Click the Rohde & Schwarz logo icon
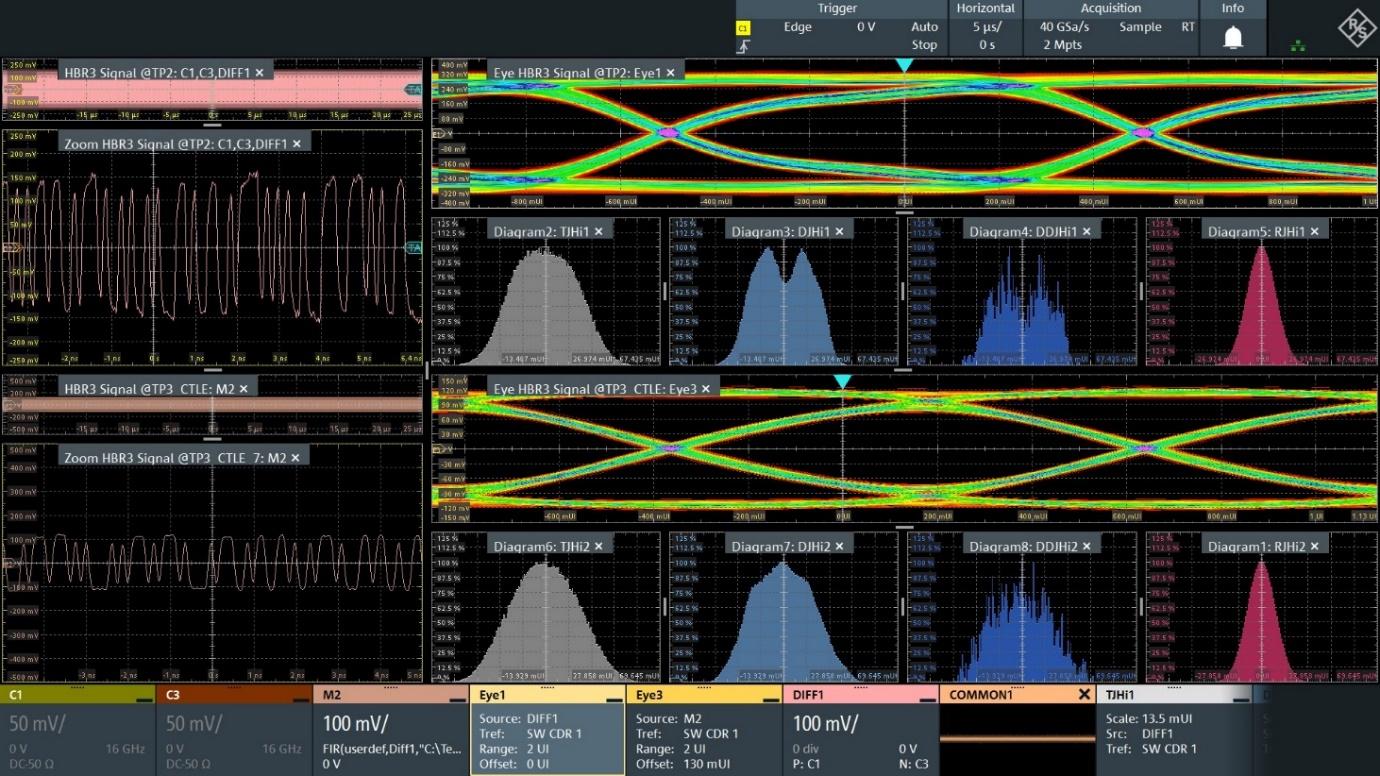The image size is (1380, 776). tap(1357, 28)
